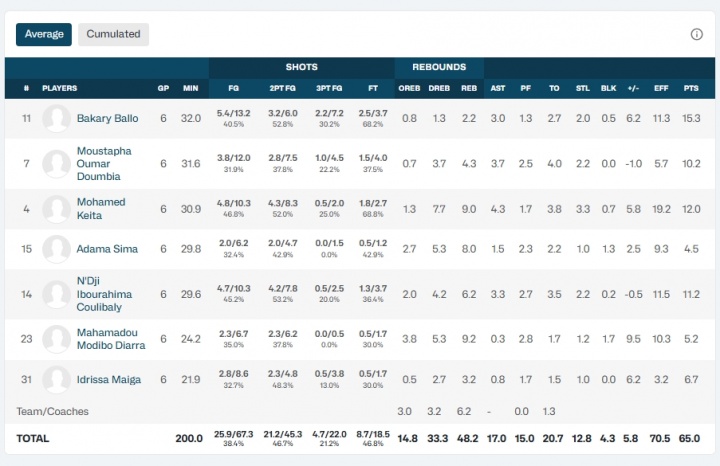Screen dimensions: 720x466
Task: Click Moustapha Oumar Doumbia's avatar
Action: tap(56, 164)
